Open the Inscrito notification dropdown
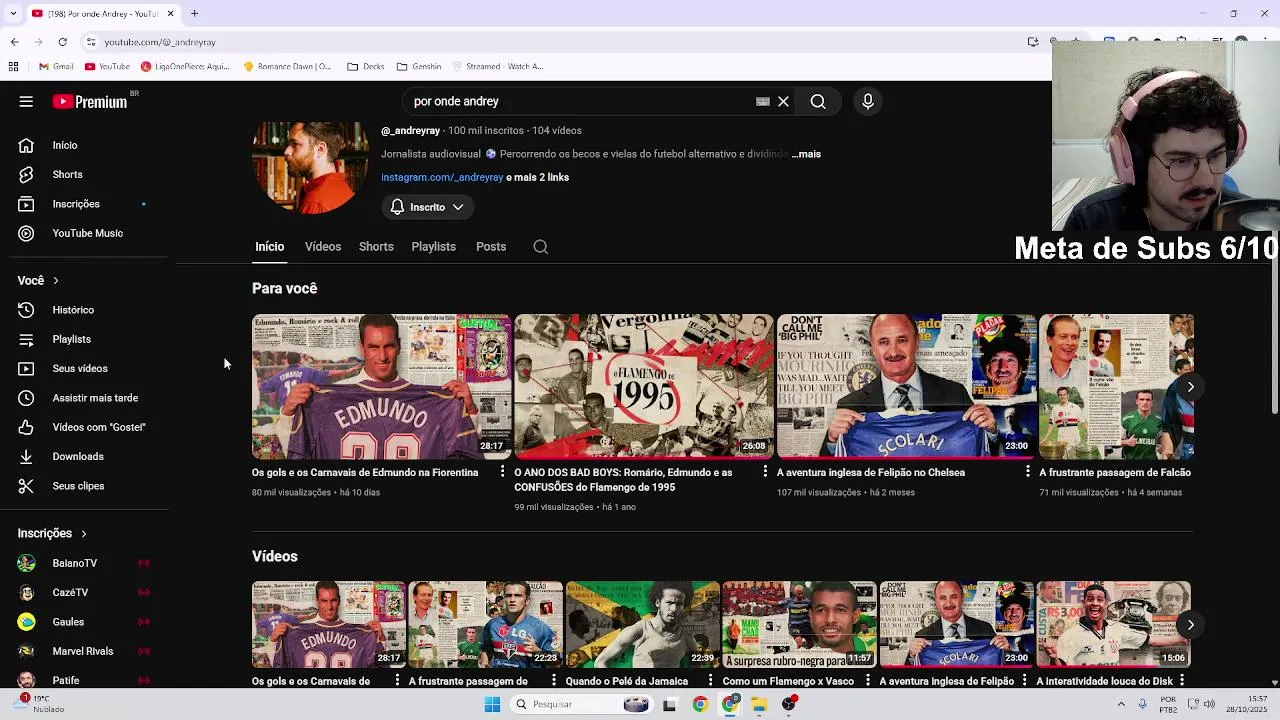The image size is (1280, 720). 427,207
